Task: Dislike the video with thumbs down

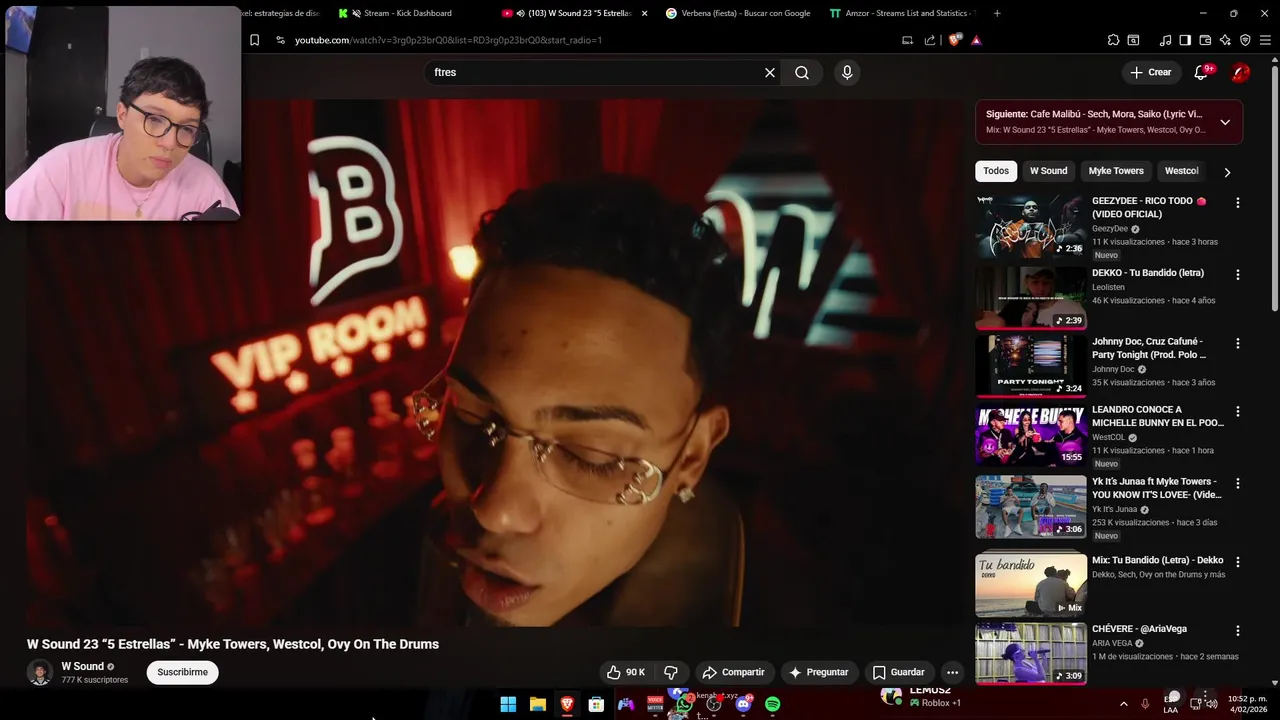Action: pos(671,672)
